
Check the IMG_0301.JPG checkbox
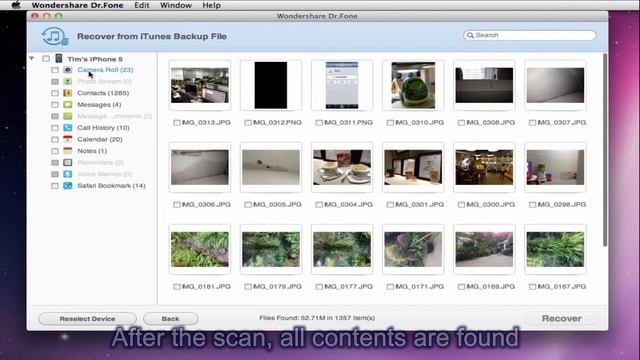pos(390,204)
